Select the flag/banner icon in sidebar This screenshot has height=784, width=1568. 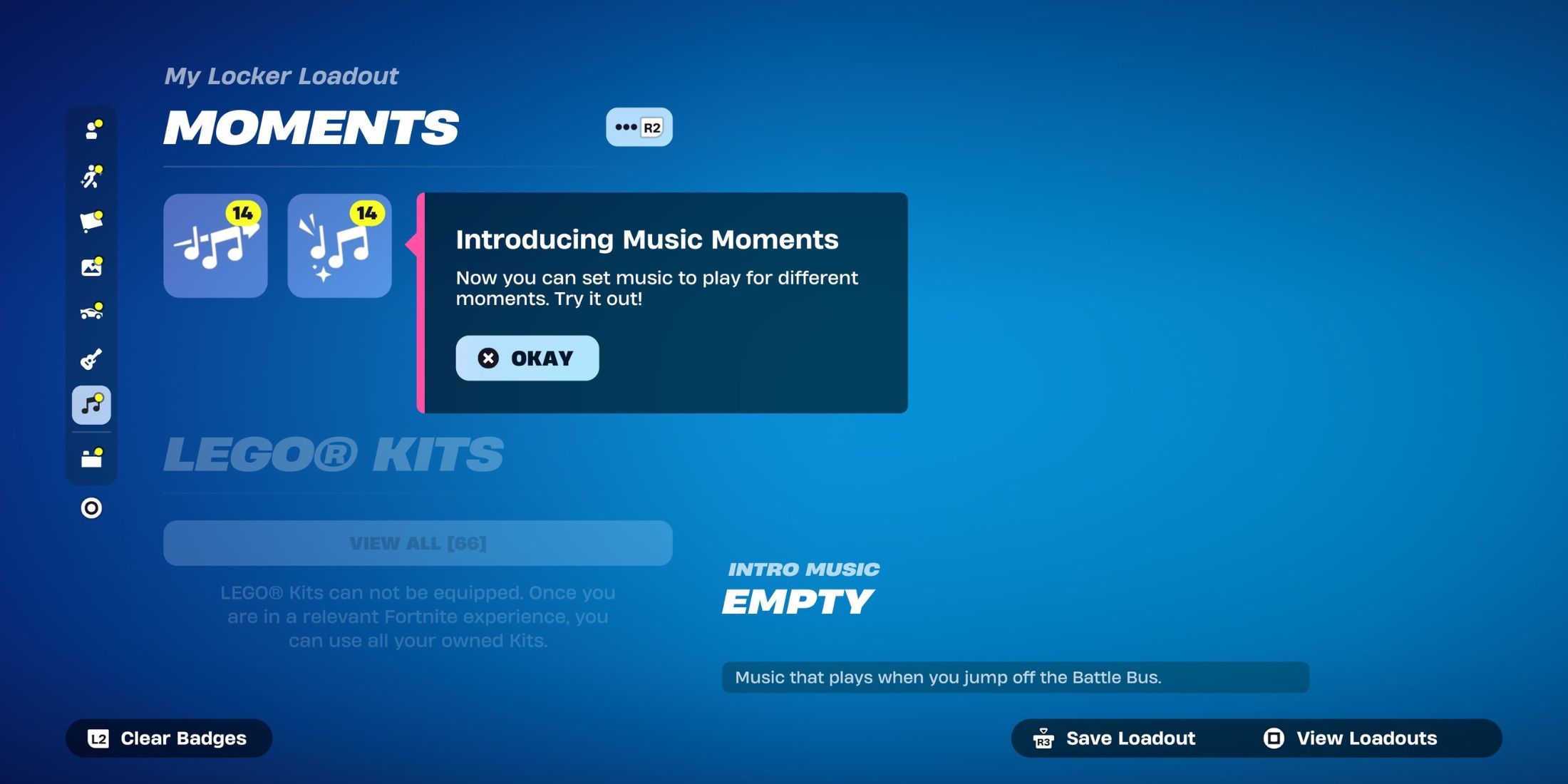[x=91, y=222]
